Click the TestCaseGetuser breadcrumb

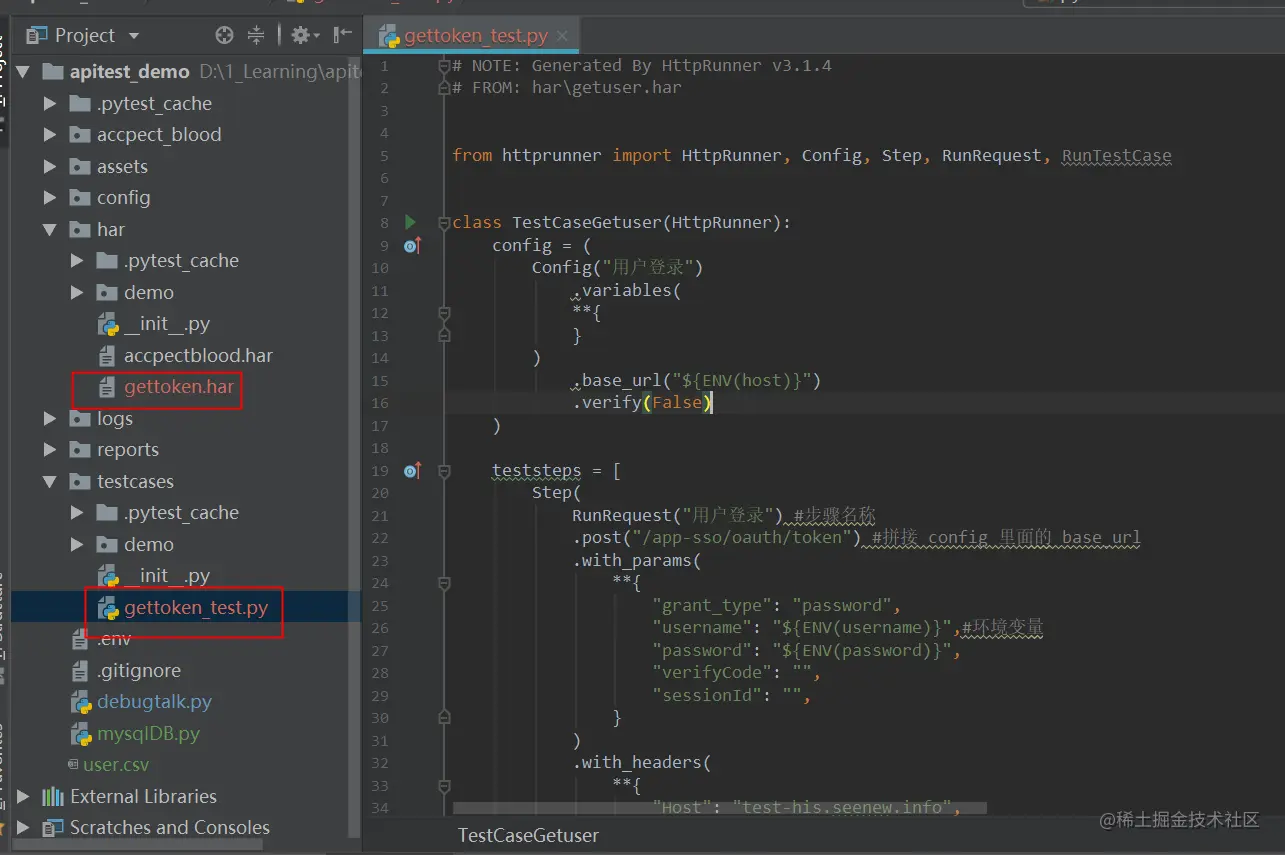coord(528,835)
